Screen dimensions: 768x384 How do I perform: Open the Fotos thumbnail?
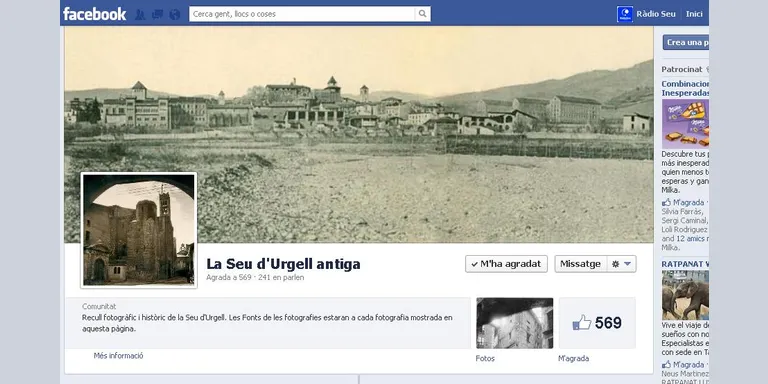pyautogui.click(x=515, y=323)
